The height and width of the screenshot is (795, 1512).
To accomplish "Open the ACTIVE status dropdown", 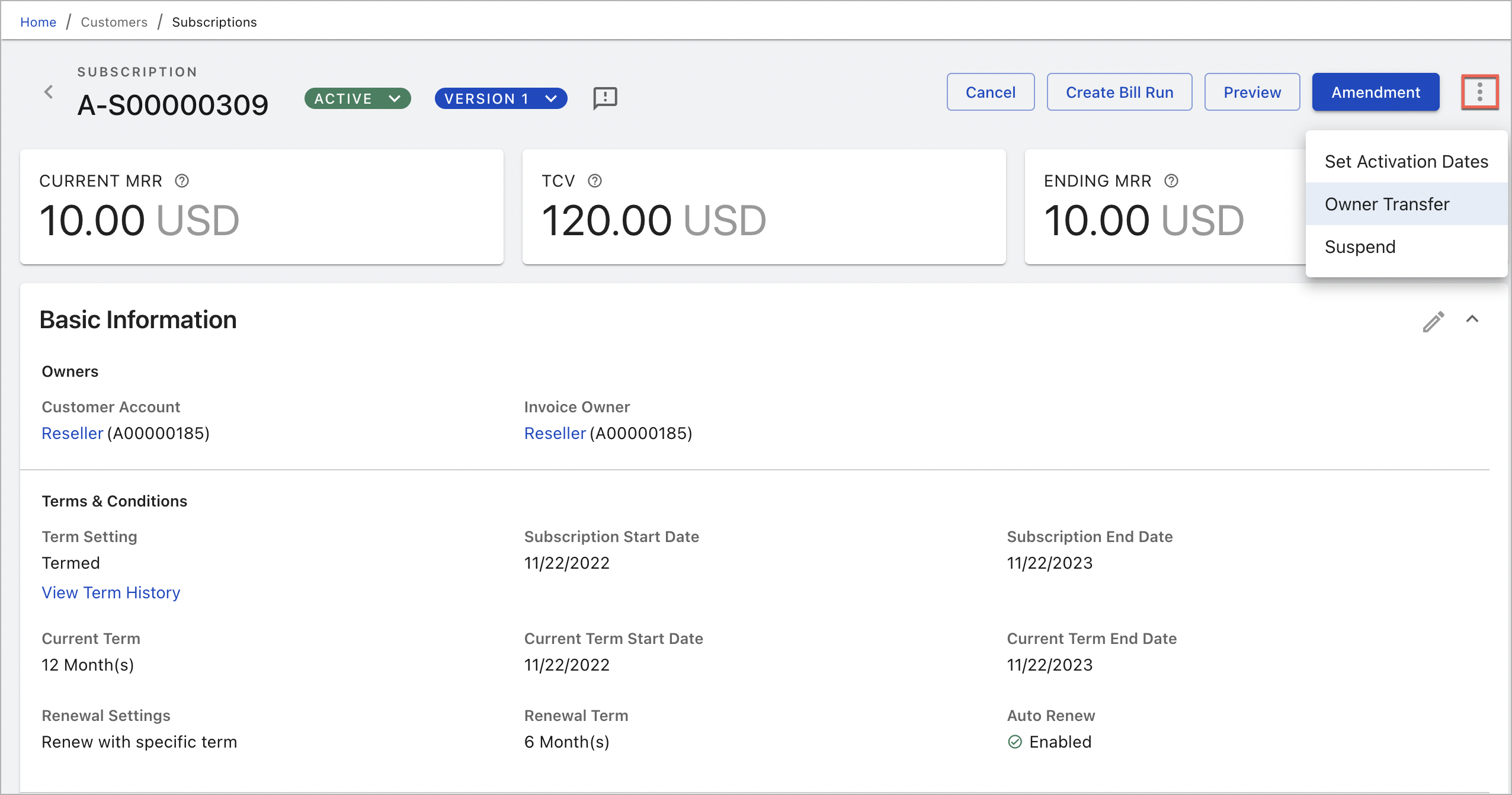I will [357, 98].
